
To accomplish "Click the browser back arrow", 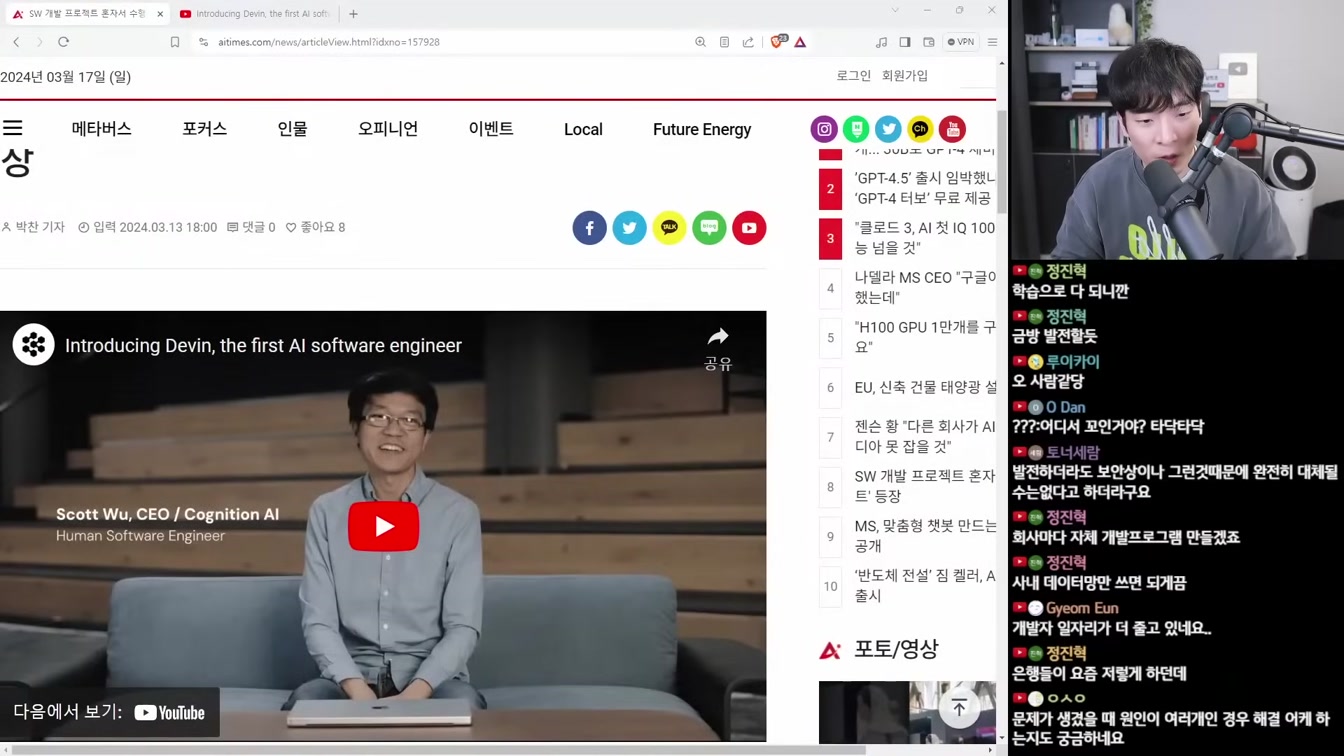I will (x=16, y=42).
